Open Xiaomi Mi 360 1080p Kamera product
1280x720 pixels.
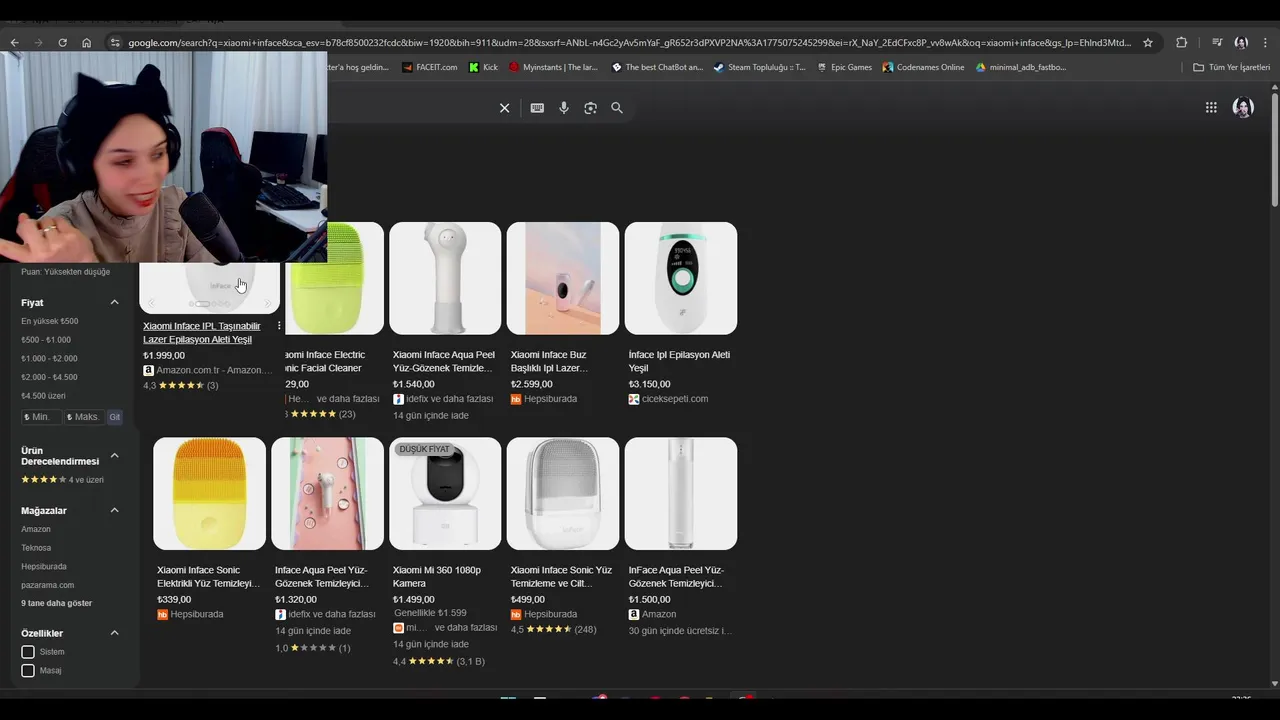(x=445, y=494)
